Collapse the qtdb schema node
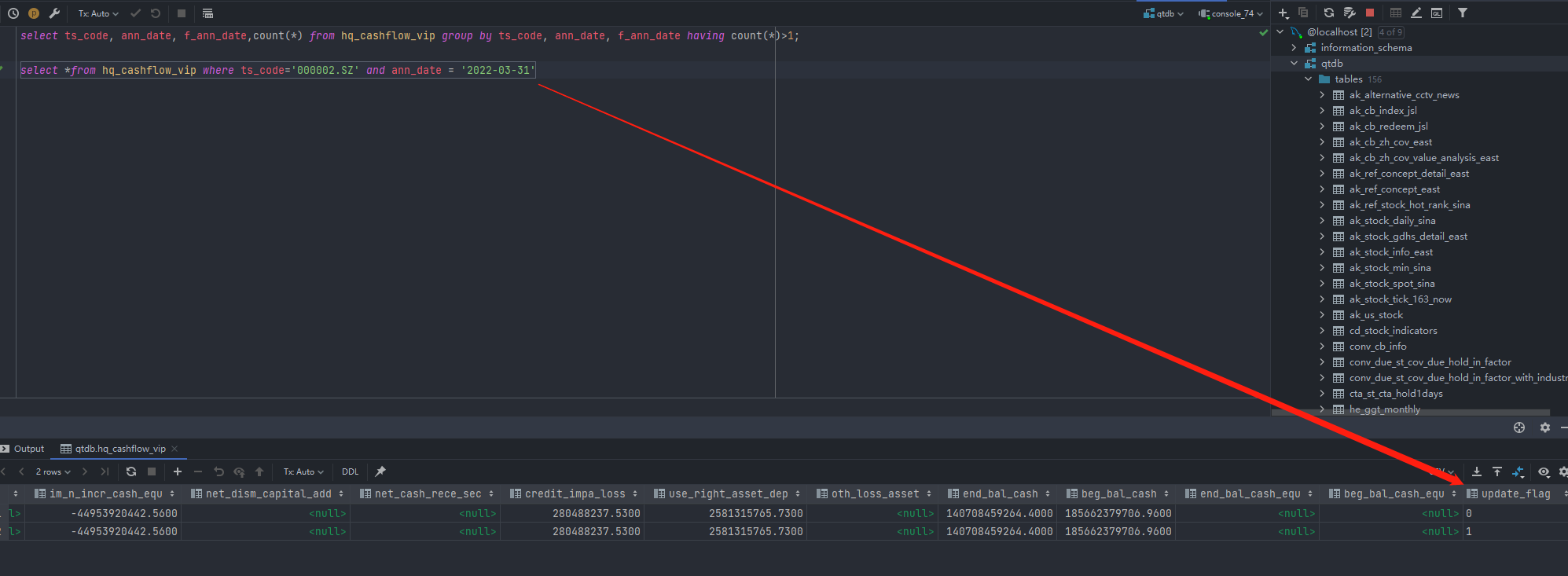Image resolution: width=1568 pixels, height=576 pixels. coord(1294,64)
